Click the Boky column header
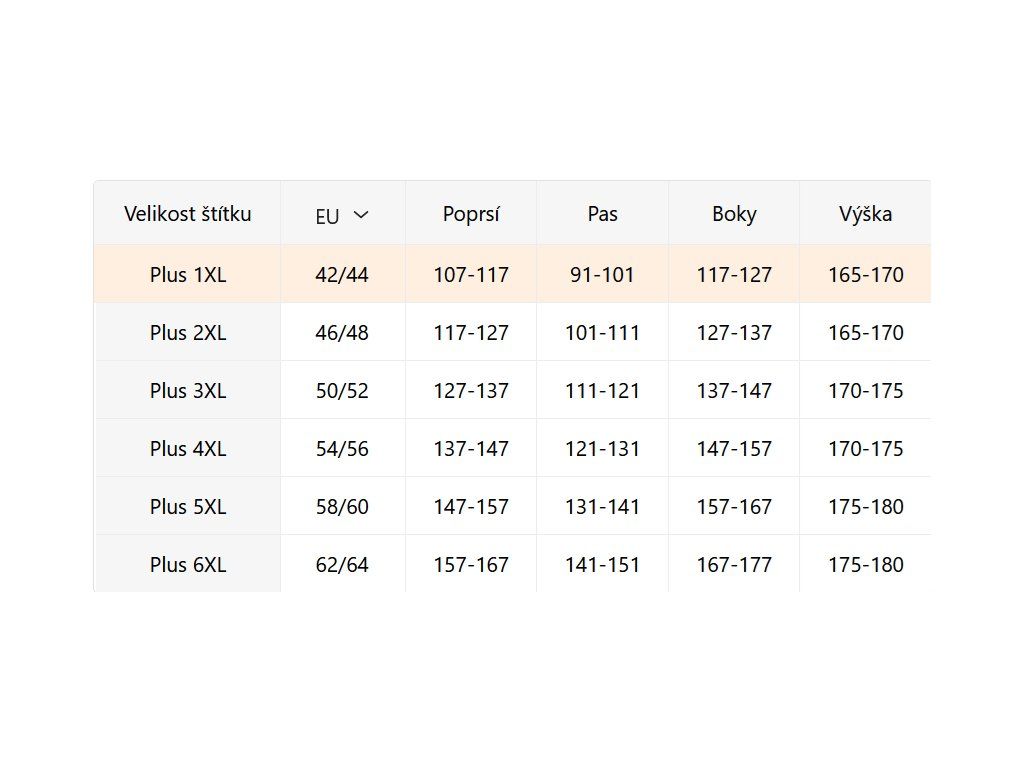The image size is (1024, 768). pyautogui.click(x=734, y=214)
